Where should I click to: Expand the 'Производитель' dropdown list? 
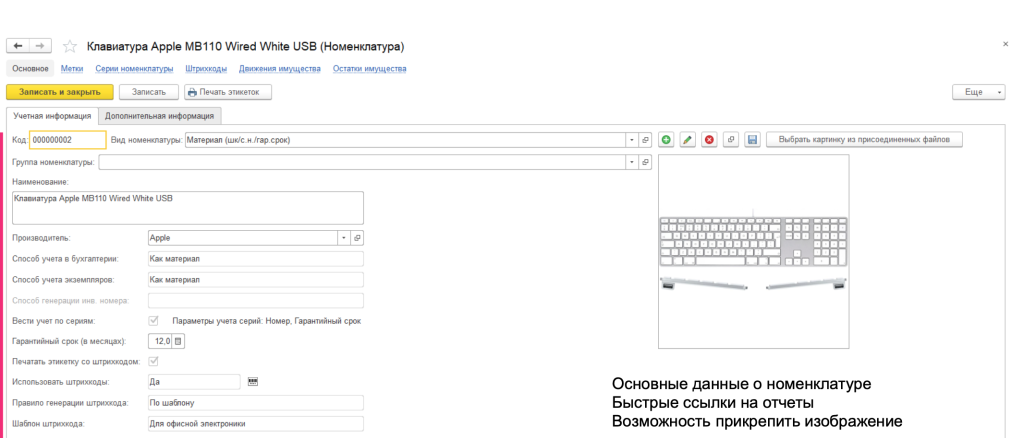pyautogui.click(x=343, y=238)
